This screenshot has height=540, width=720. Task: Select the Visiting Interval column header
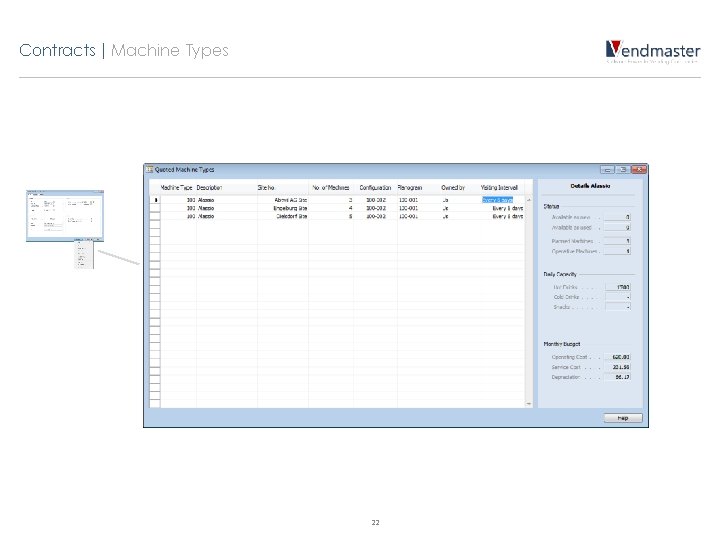pyautogui.click(x=500, y=187)
